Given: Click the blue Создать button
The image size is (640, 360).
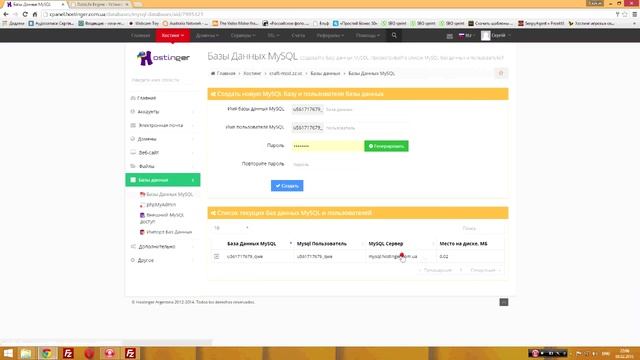Looking at the screenshot, I should [287, 186].
